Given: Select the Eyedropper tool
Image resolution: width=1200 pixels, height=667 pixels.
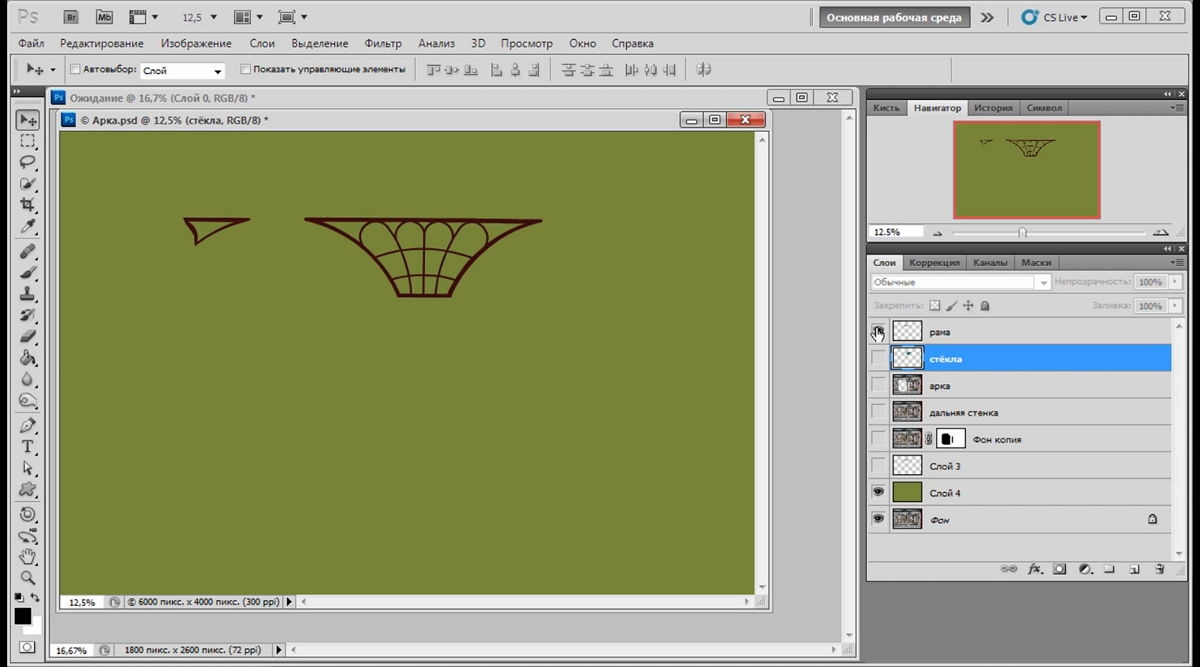Looking at the screenshot, I should (28, 227).
